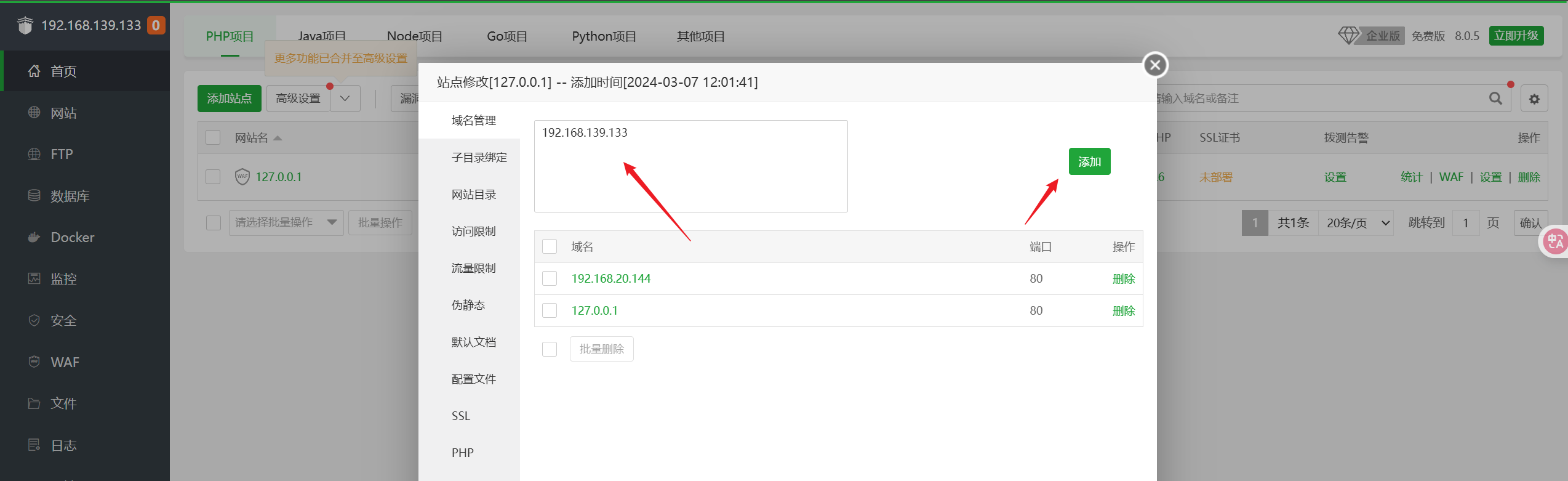Tick the 127.0.0.1 domain row checkbox
This screenshot has height=481, width=1568.
pyautogui.click(x=550, y=311)
